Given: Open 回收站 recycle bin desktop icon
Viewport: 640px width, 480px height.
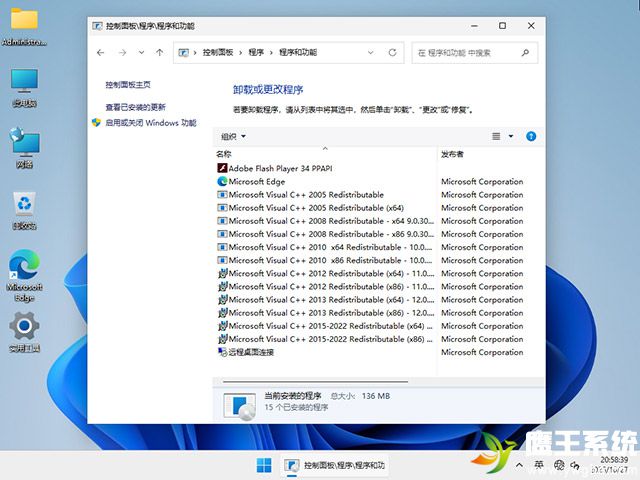Looking at the screenshot, I should click(24, 210).
